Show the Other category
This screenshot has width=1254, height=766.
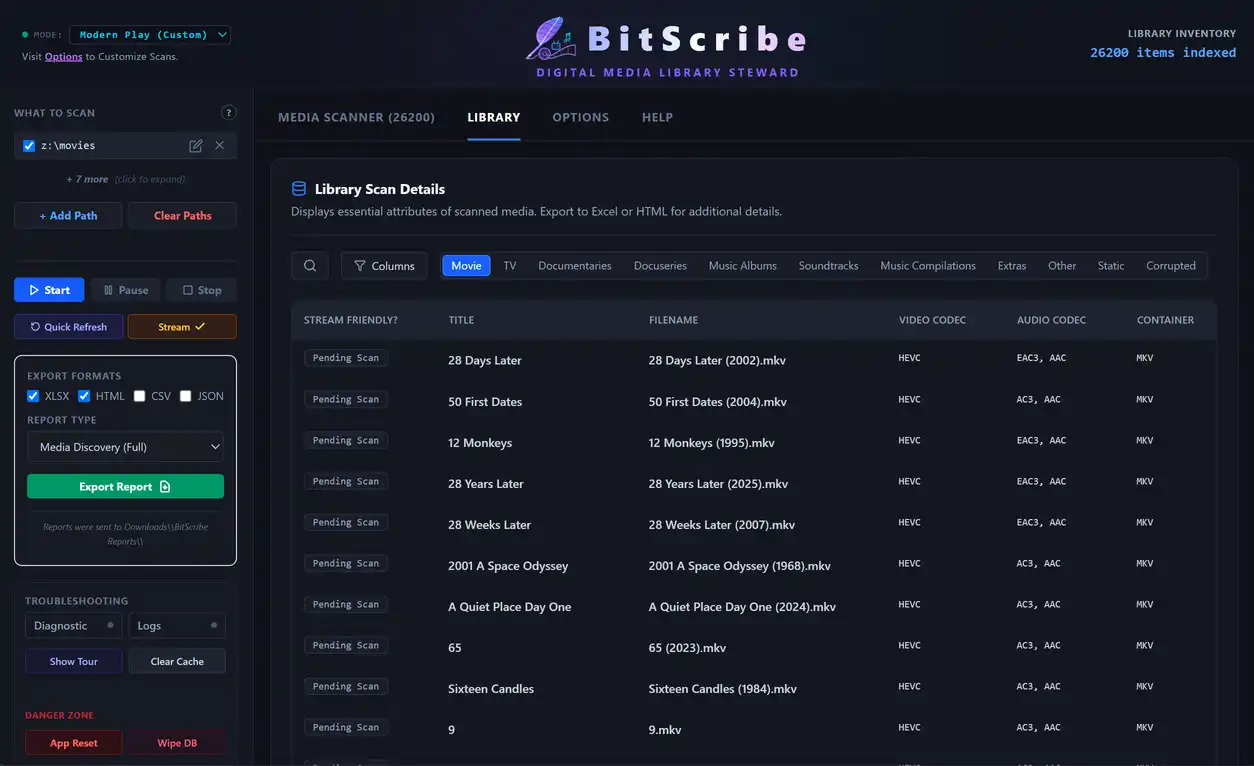tap(1062, 266)
